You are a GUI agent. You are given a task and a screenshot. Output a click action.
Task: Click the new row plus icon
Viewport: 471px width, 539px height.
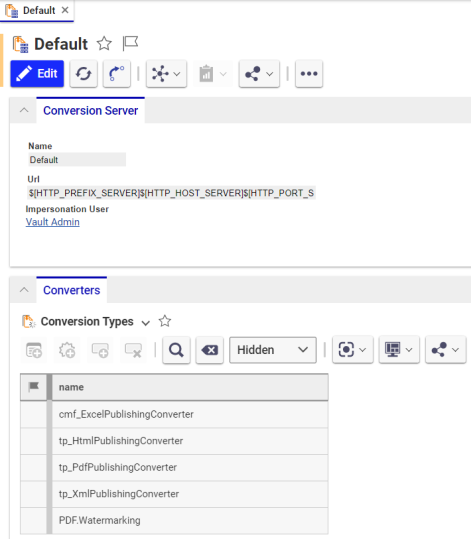(34, 350)
